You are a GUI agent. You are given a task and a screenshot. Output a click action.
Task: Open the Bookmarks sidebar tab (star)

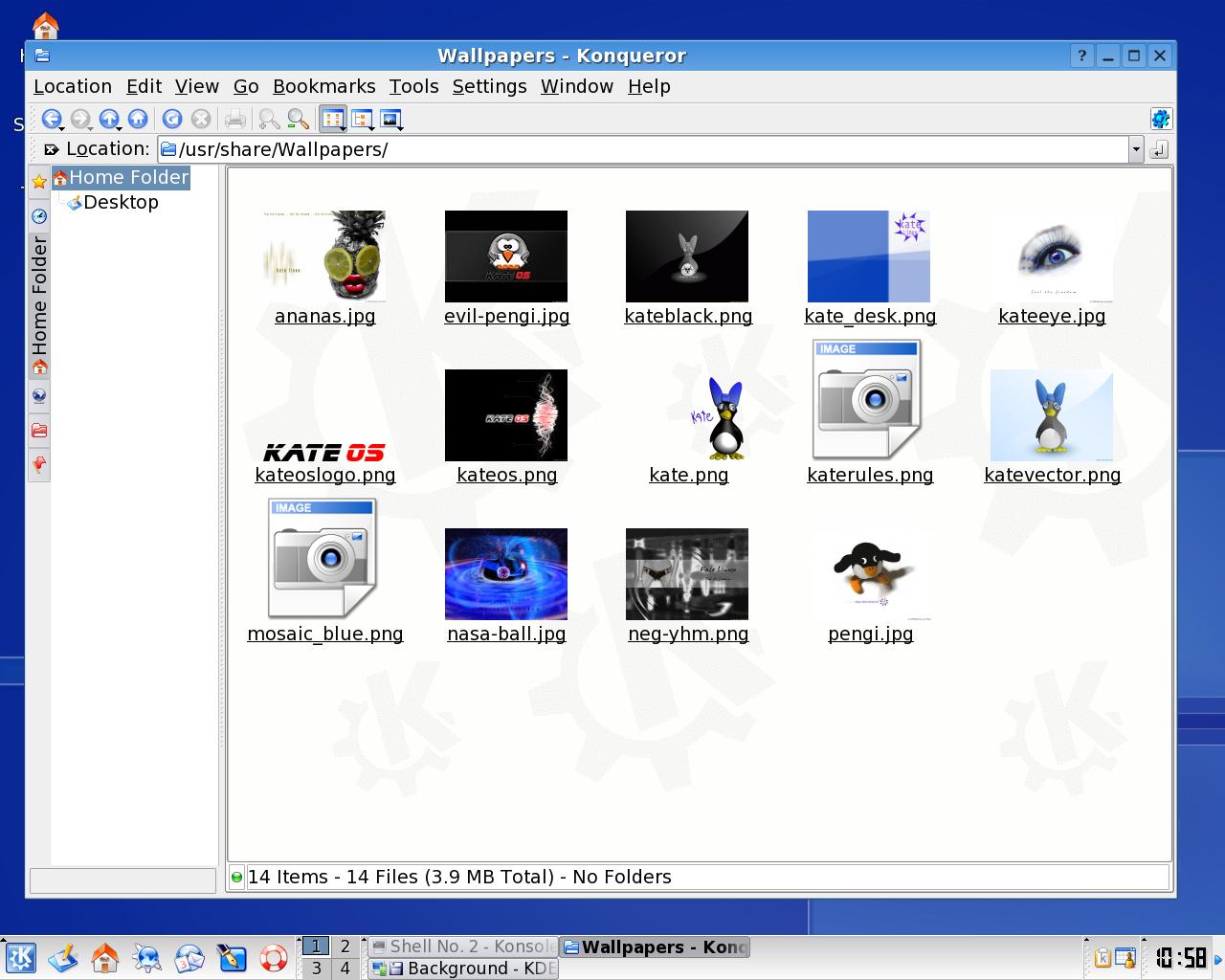point(39,181)
